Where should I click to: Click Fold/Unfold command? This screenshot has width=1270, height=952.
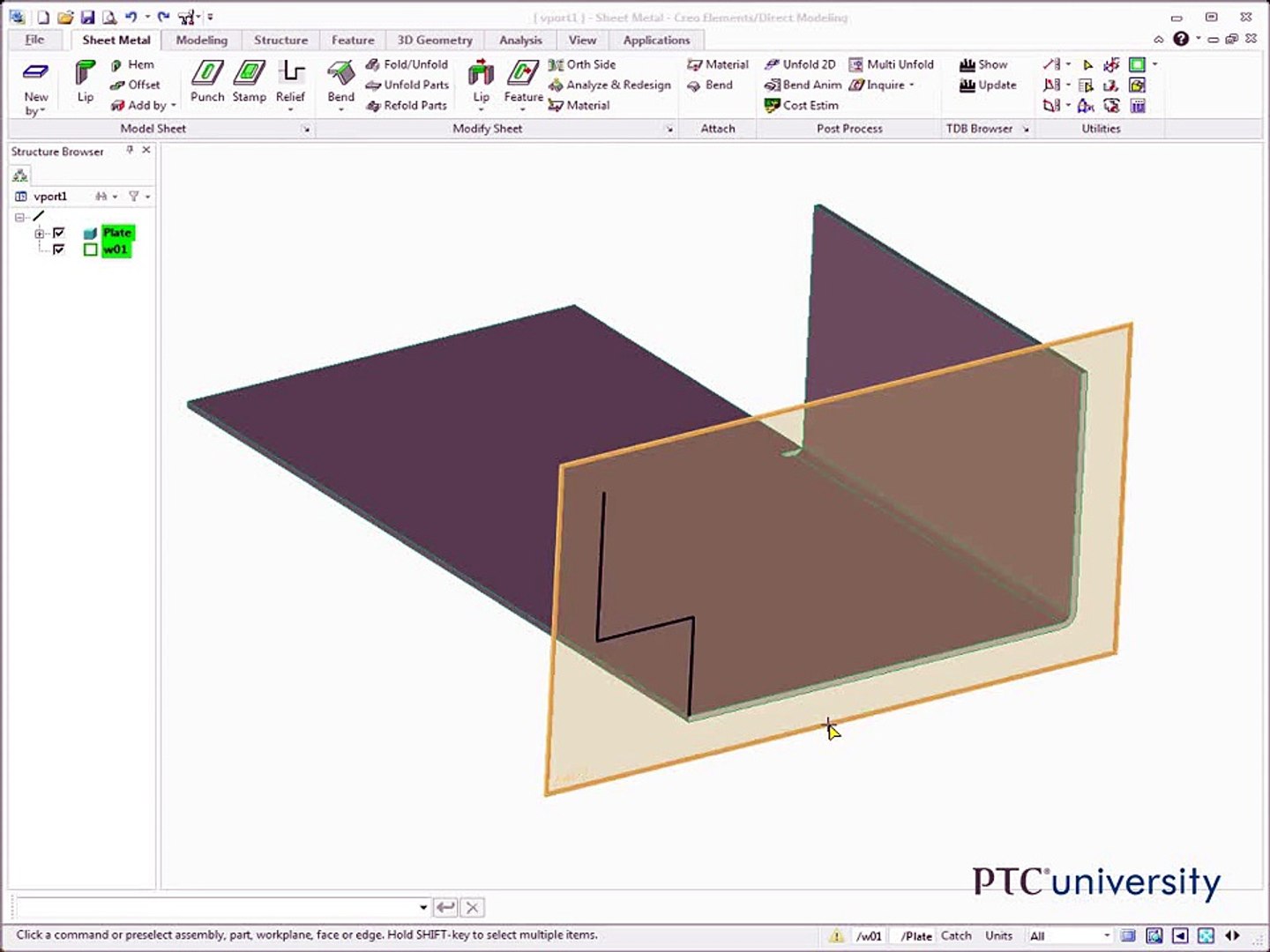[x=407, y=64]
